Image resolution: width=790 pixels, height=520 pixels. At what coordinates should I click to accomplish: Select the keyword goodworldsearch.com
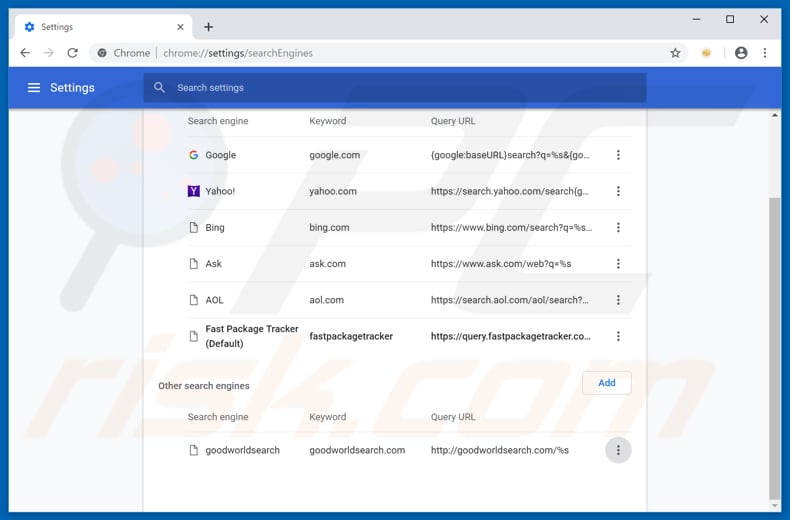coord(357,450)
